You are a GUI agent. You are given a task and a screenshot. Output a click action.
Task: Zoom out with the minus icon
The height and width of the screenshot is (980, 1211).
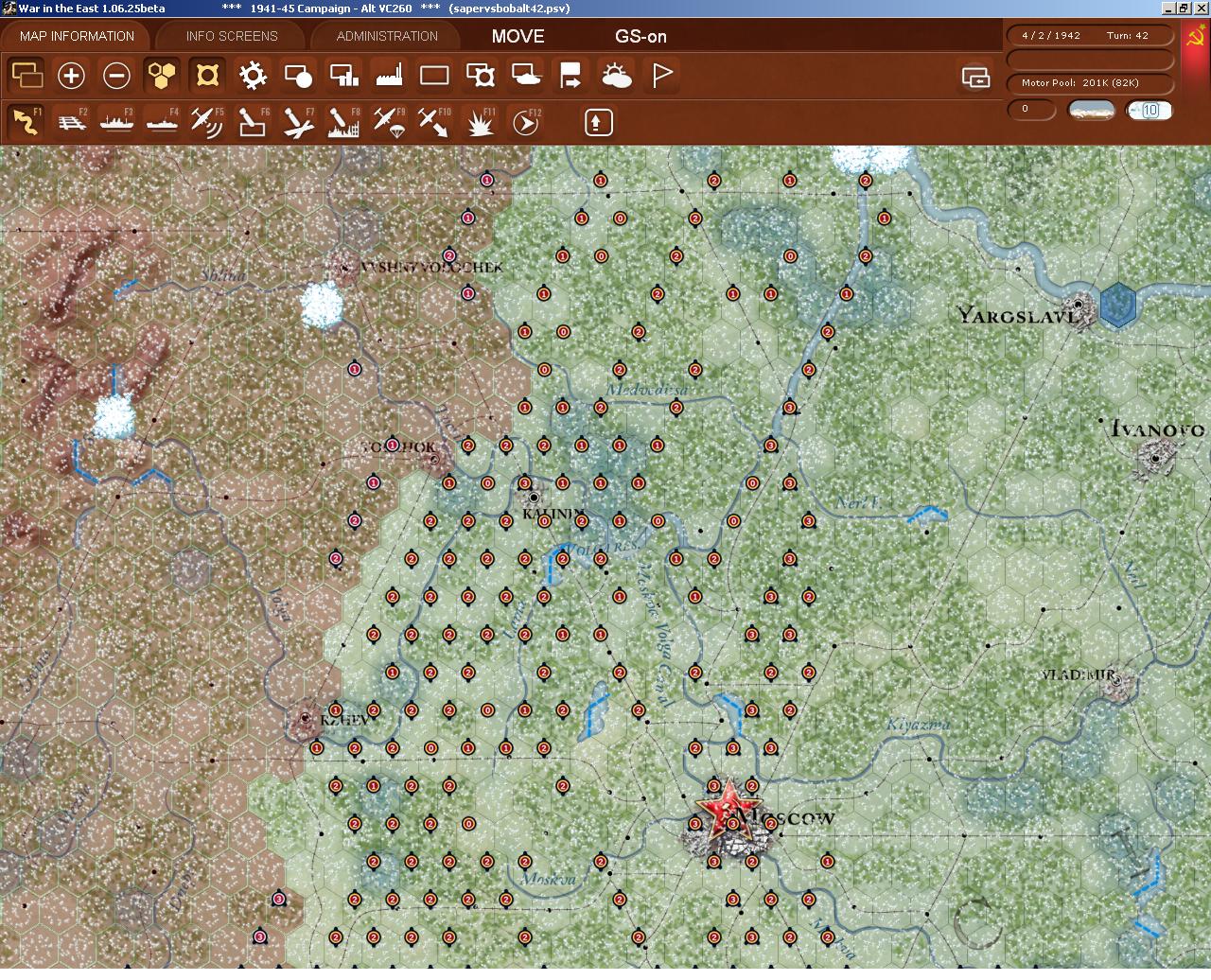116,75
